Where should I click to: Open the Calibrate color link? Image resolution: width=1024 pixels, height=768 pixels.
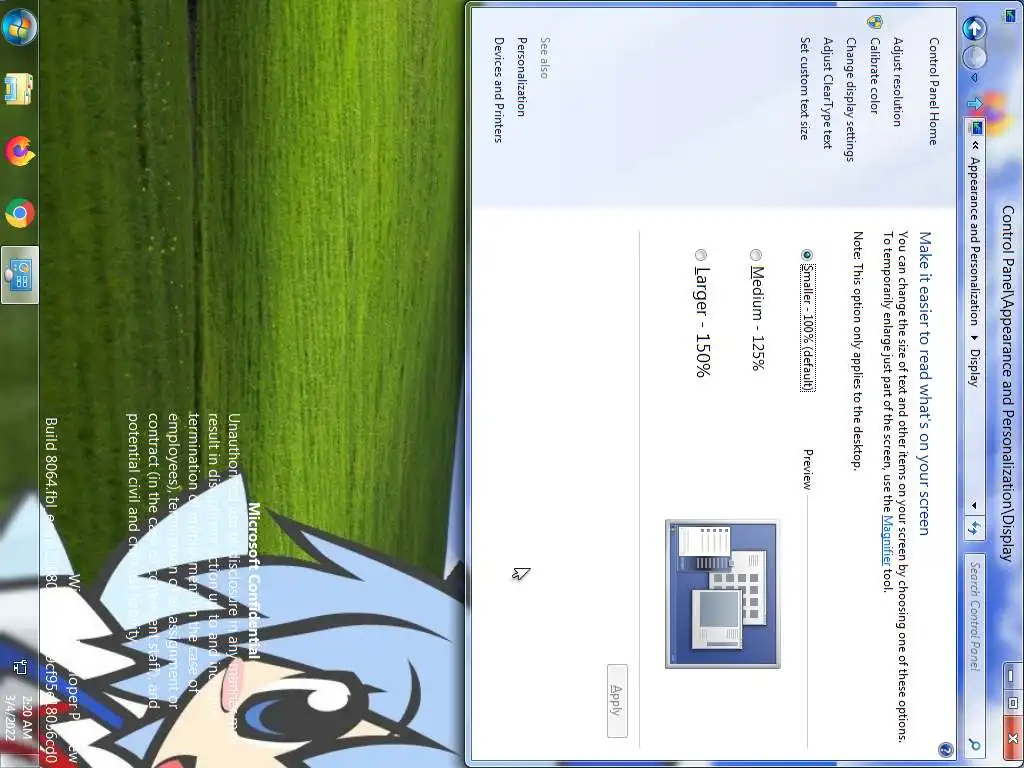[x=874, y=75]
